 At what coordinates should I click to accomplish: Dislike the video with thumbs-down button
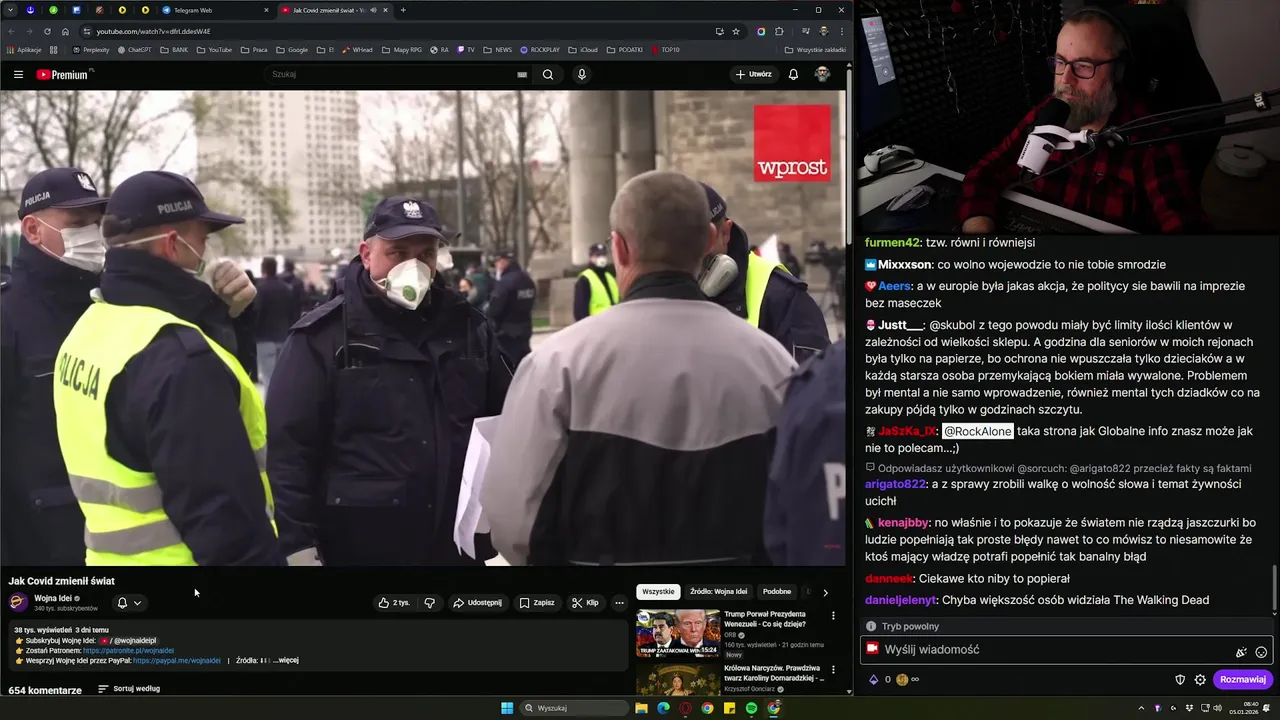pyautogui.click(x=430, y=603)
